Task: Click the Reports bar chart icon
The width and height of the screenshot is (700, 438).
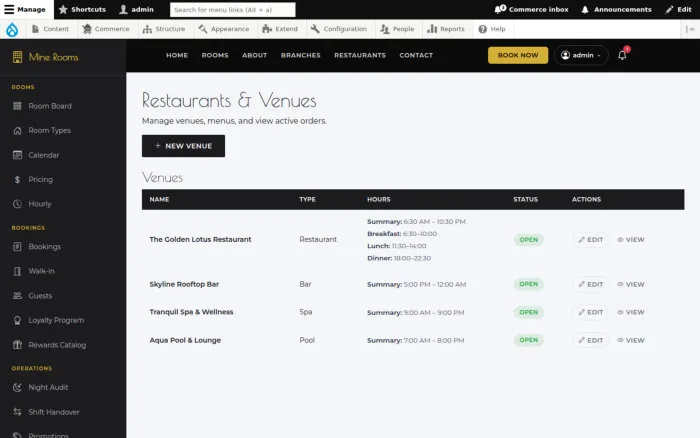Action: [432, 29]
